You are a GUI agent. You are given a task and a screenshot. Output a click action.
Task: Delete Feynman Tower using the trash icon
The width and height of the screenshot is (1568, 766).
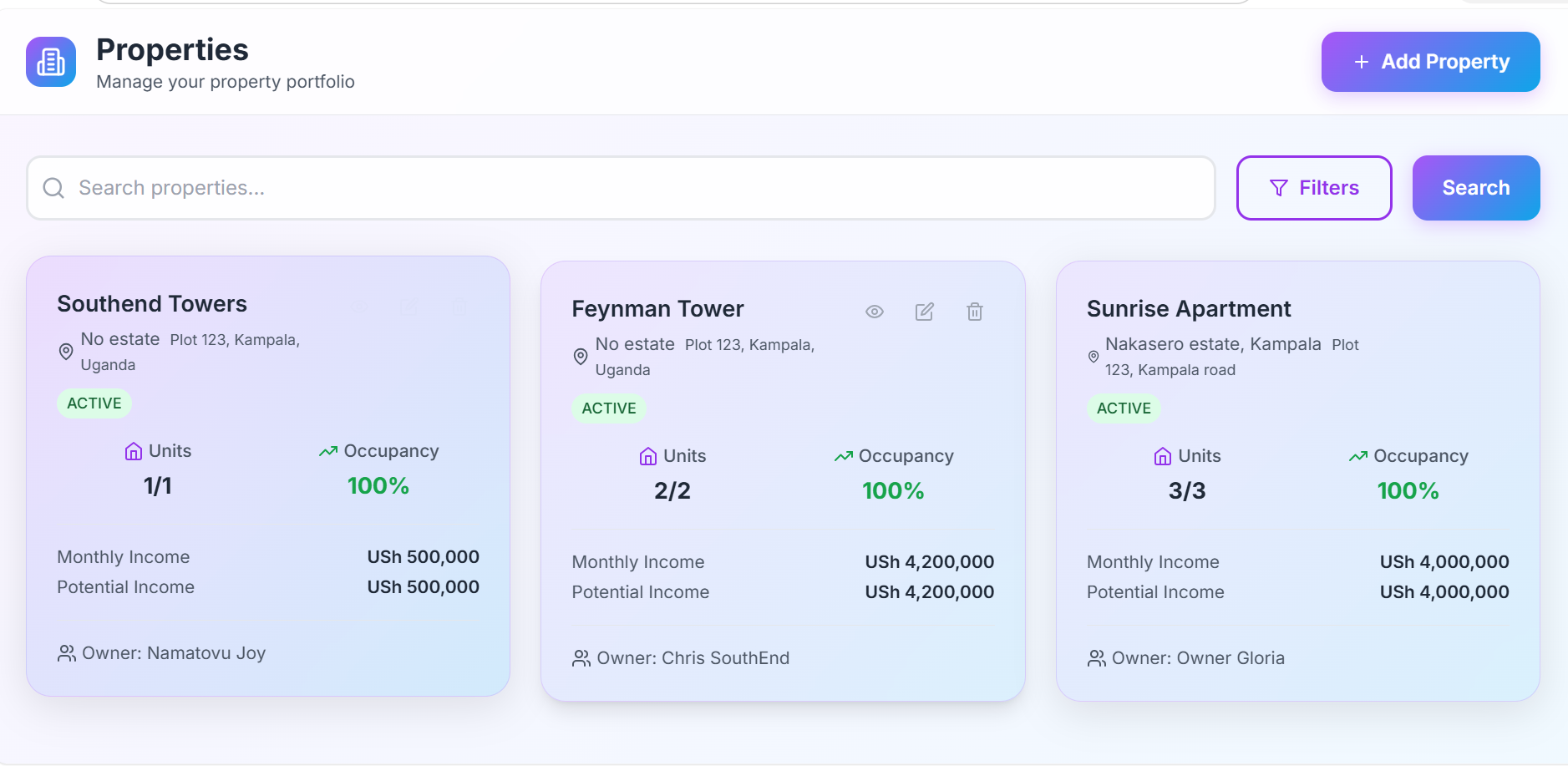(975, 312)
